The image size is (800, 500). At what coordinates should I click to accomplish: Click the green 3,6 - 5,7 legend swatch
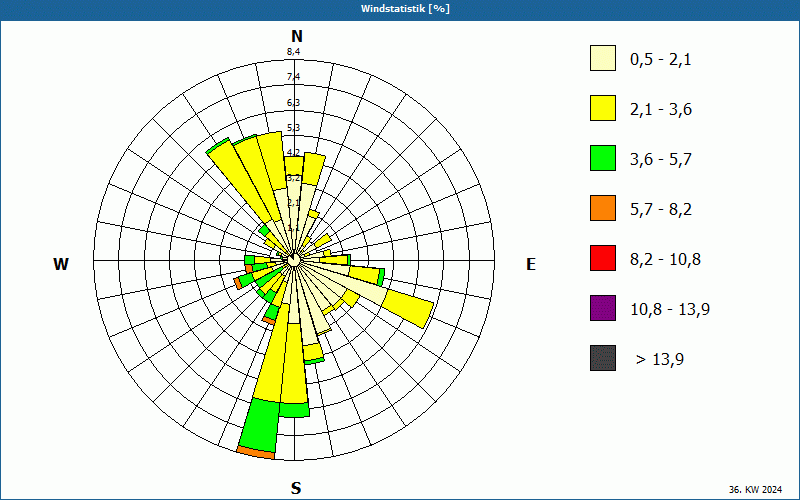[603, 158]
